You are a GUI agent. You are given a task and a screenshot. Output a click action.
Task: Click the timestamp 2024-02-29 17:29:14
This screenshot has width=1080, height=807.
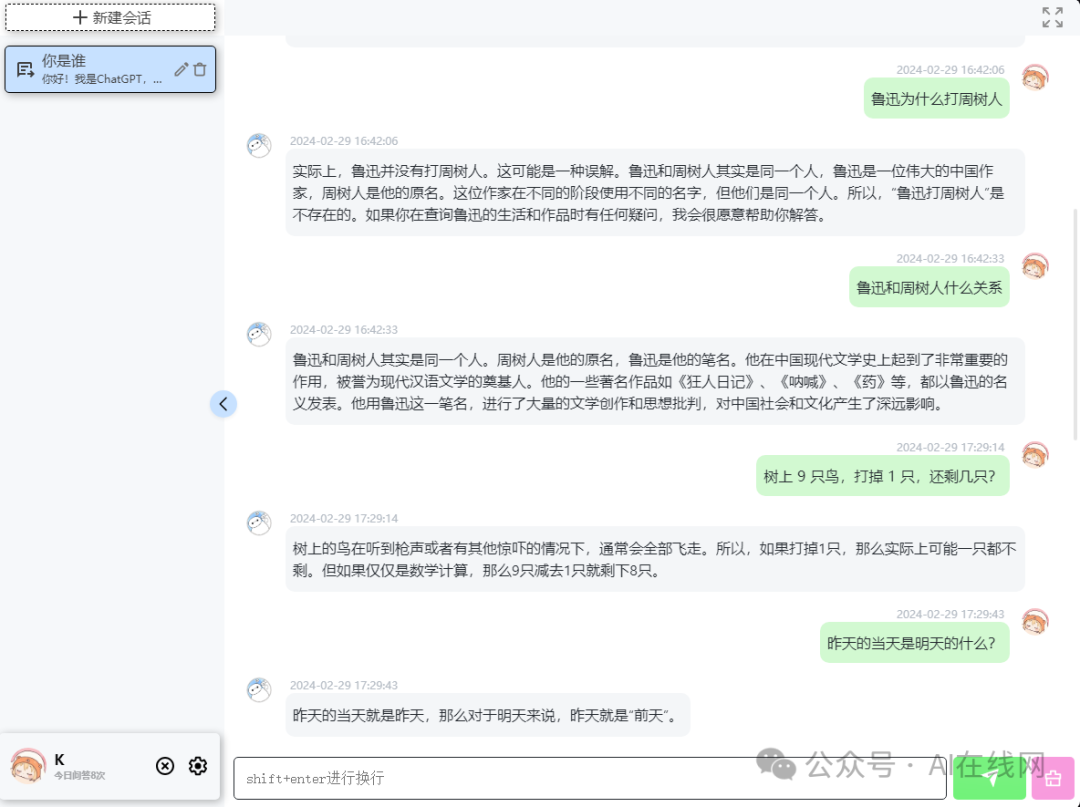click(344, 518)
